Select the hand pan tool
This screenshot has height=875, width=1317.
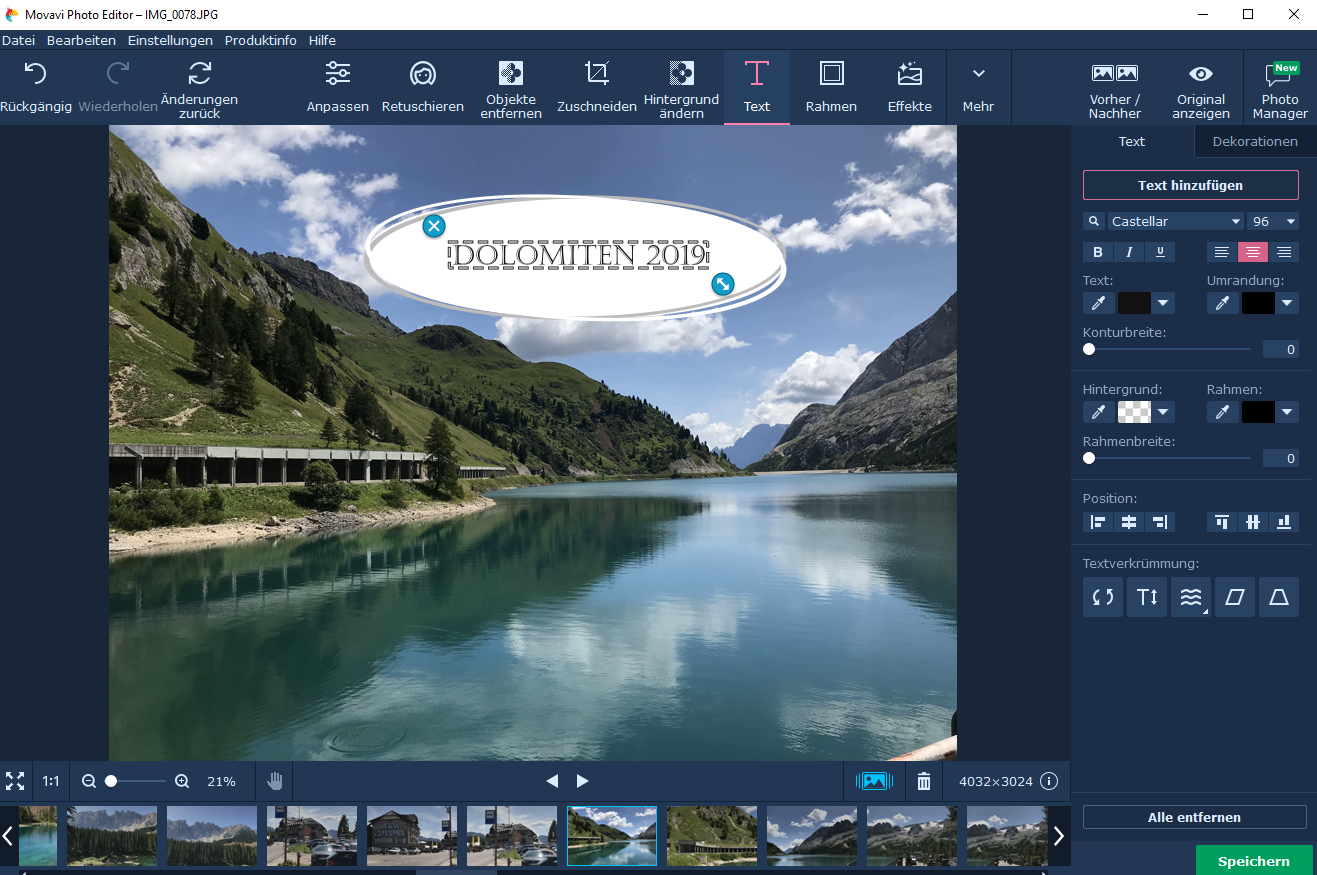coord(275,781)
